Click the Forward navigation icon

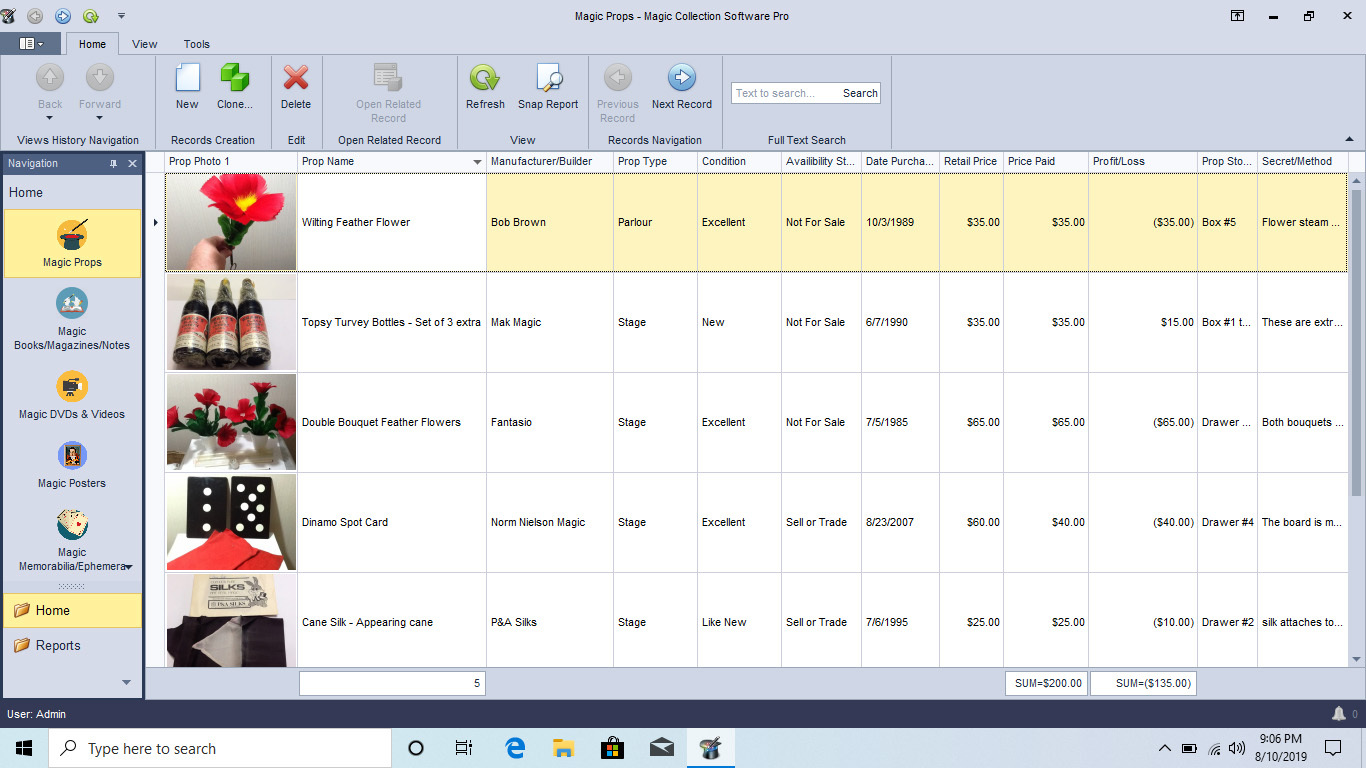(x=100, y=78)
